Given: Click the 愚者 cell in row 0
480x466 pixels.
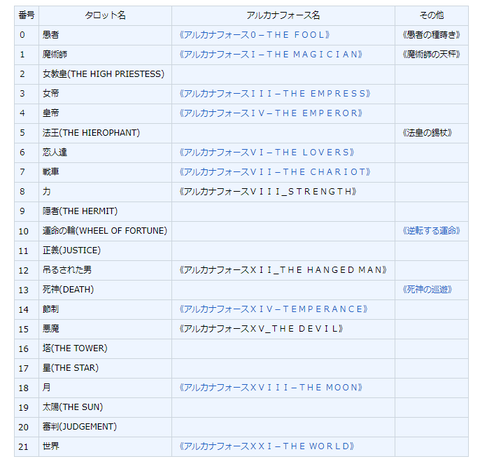Looking at the screenshot, I should [105, 35].
